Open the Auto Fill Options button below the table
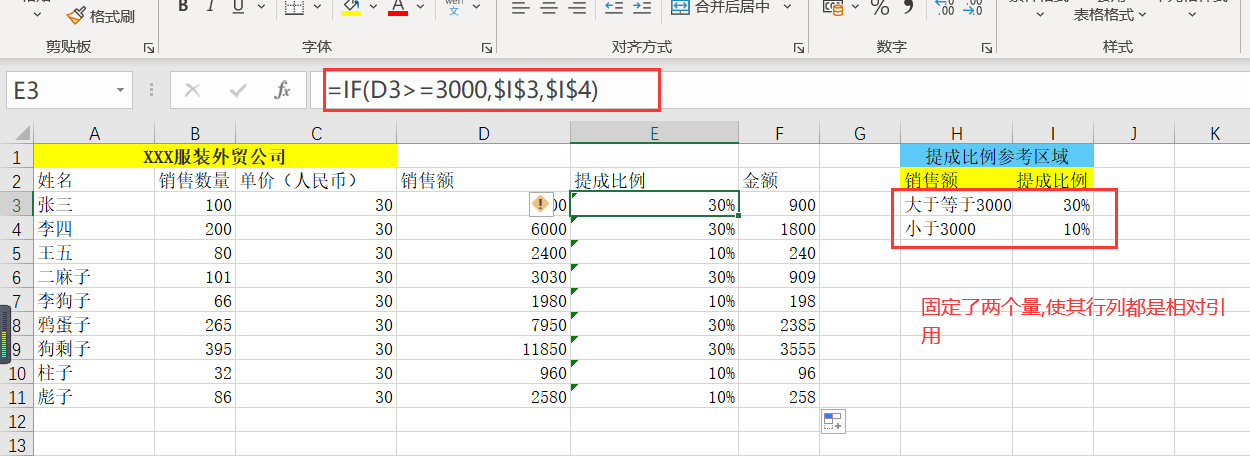The width and height of the screenshot is (1250, 456). click(833, 421)
